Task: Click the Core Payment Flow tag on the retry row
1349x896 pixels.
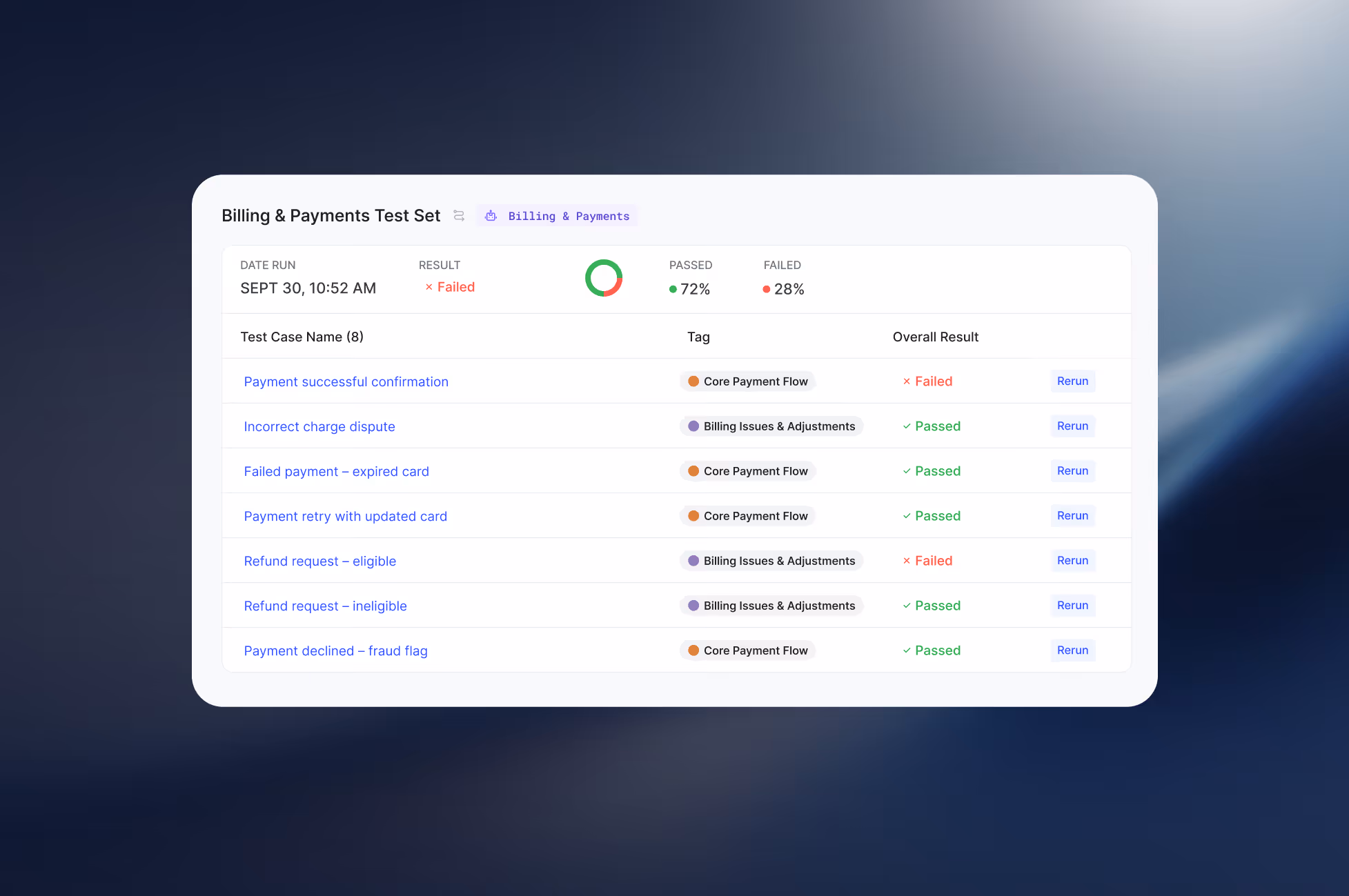Action: (x=747, y=515)
